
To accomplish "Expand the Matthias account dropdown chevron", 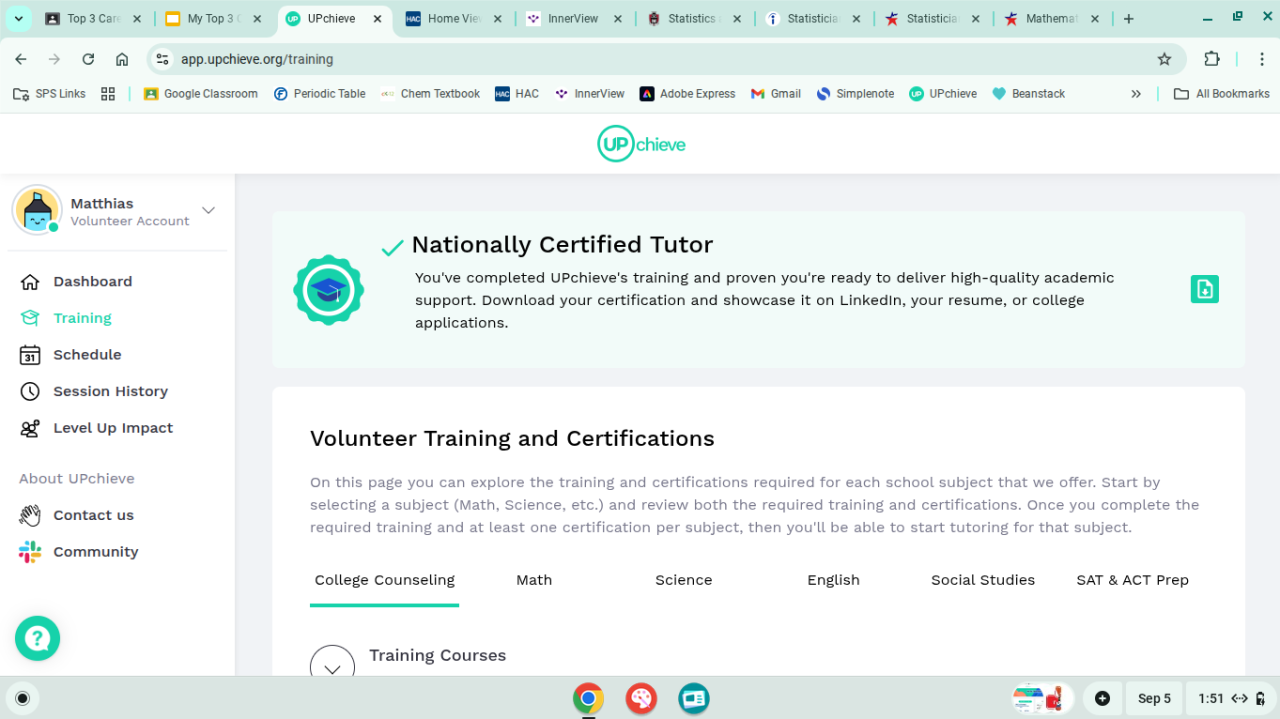I will 208,210.
